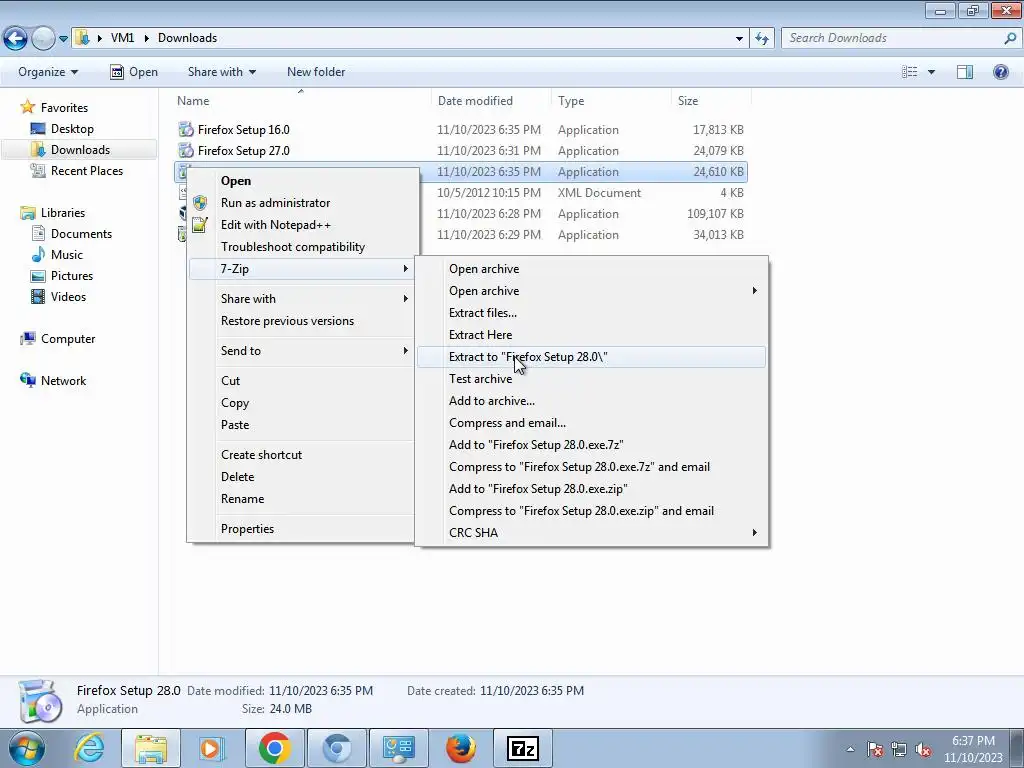Image resolution: width=1024 pixels, height=768 pixels.
Task: Open the Music library
Action: (67, 254)
